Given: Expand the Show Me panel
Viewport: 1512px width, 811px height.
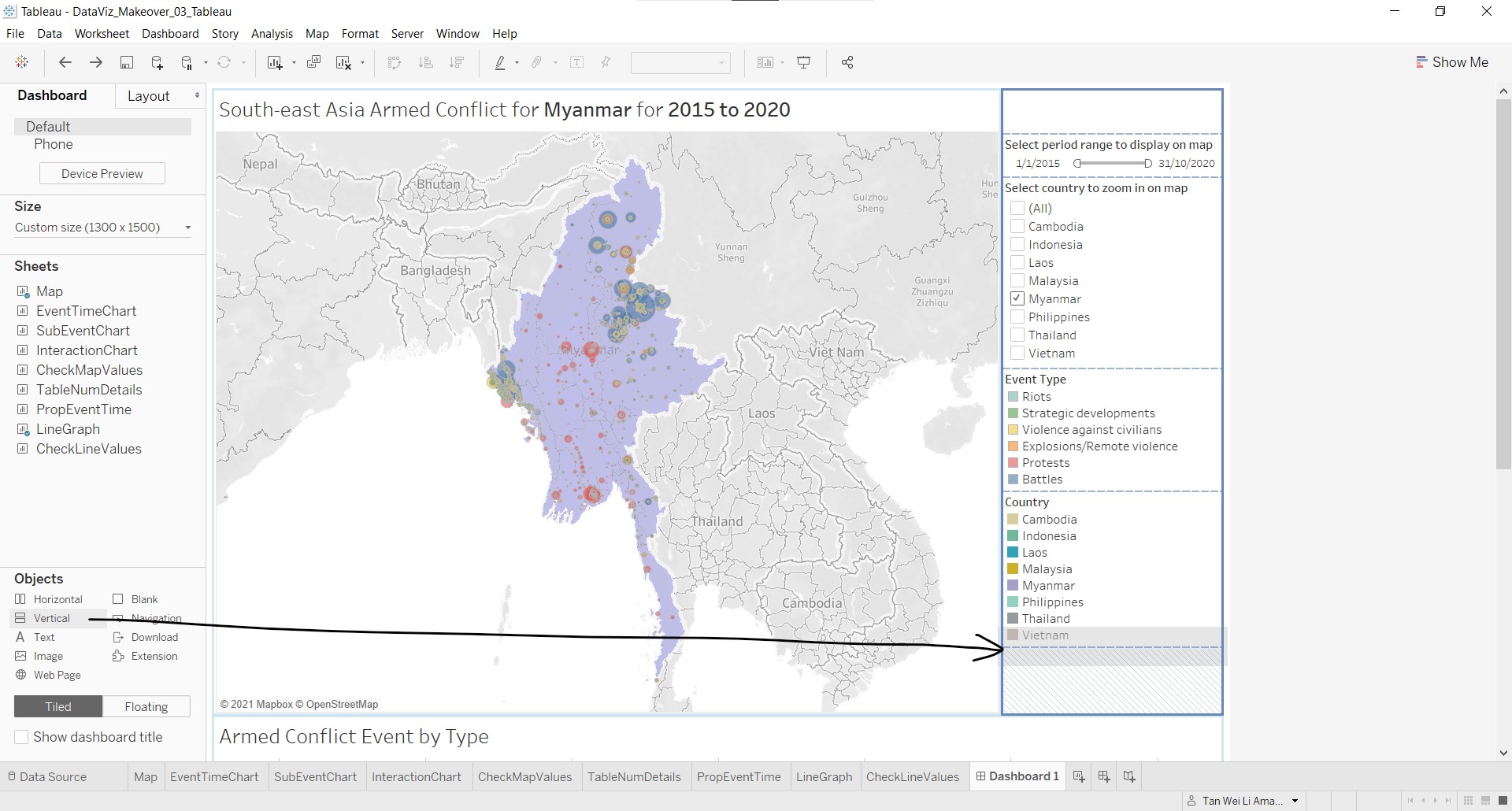Looking at the screenshot, I should [1451, 62].
